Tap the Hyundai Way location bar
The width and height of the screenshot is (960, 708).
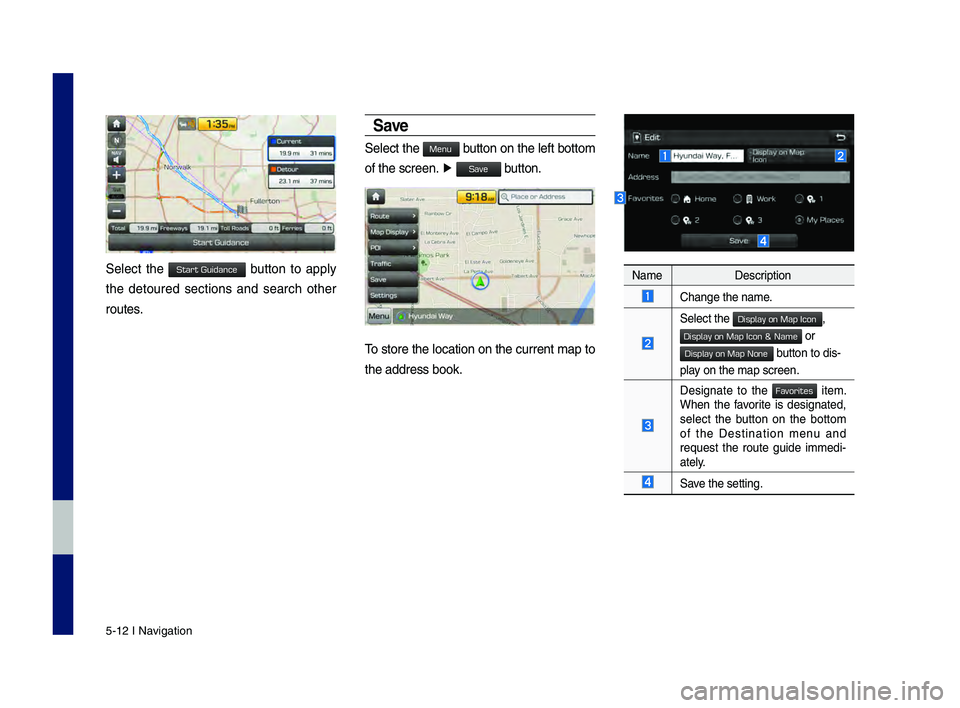493,316
